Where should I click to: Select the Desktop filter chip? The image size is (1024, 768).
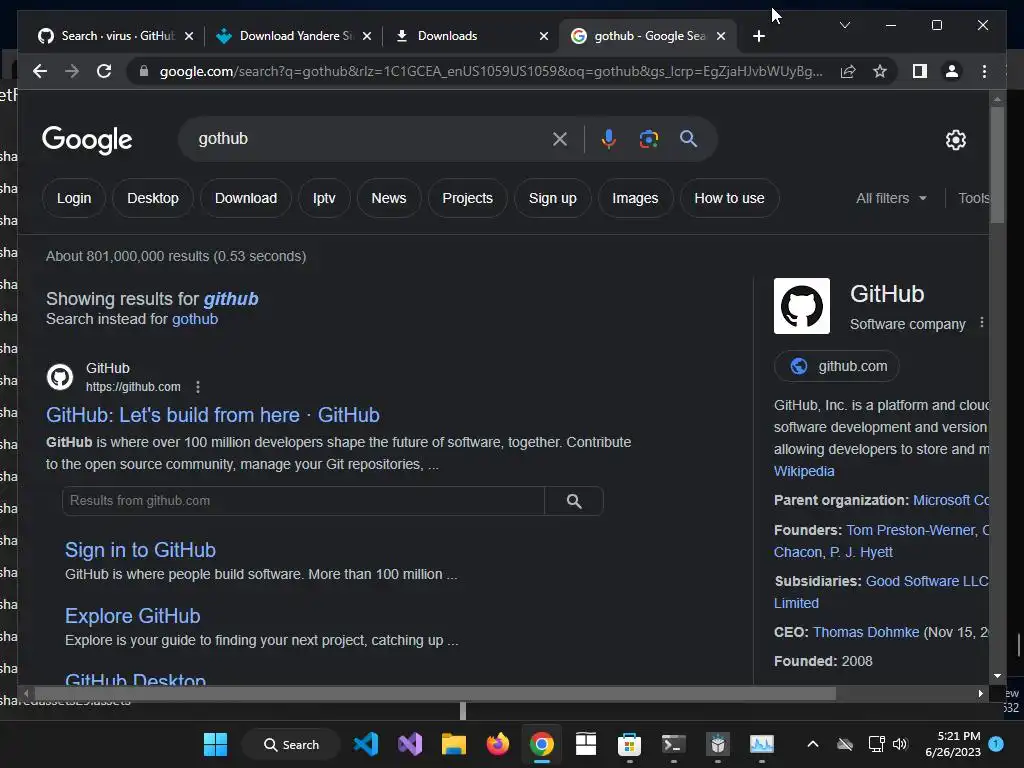tap(153, 198)
